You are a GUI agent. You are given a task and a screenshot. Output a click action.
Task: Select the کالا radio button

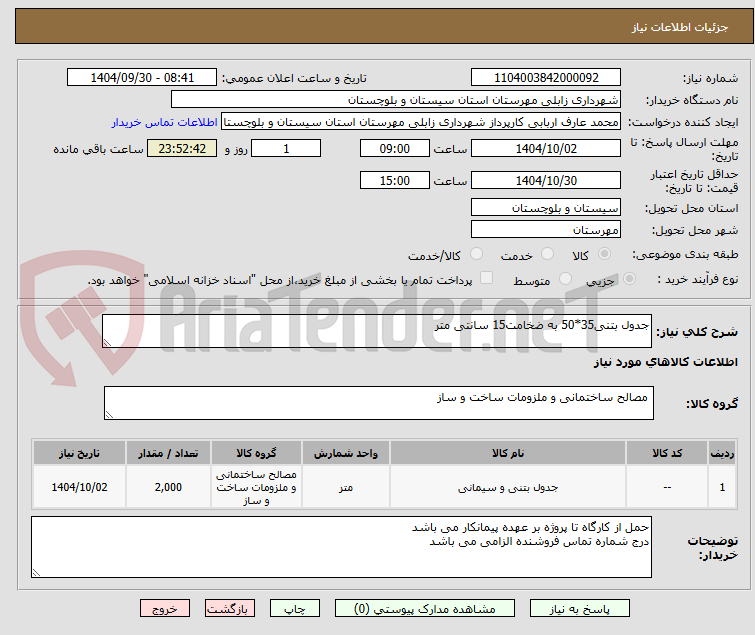pos(604,254)
